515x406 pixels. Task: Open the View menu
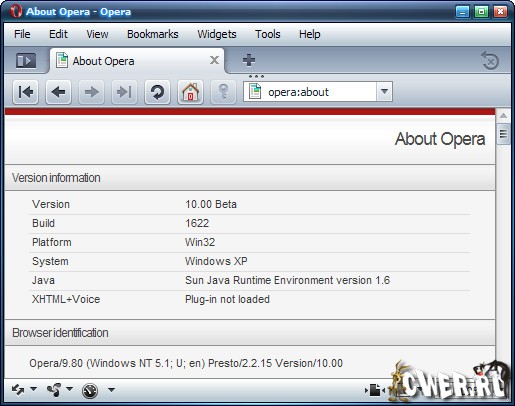click(97, 34)
